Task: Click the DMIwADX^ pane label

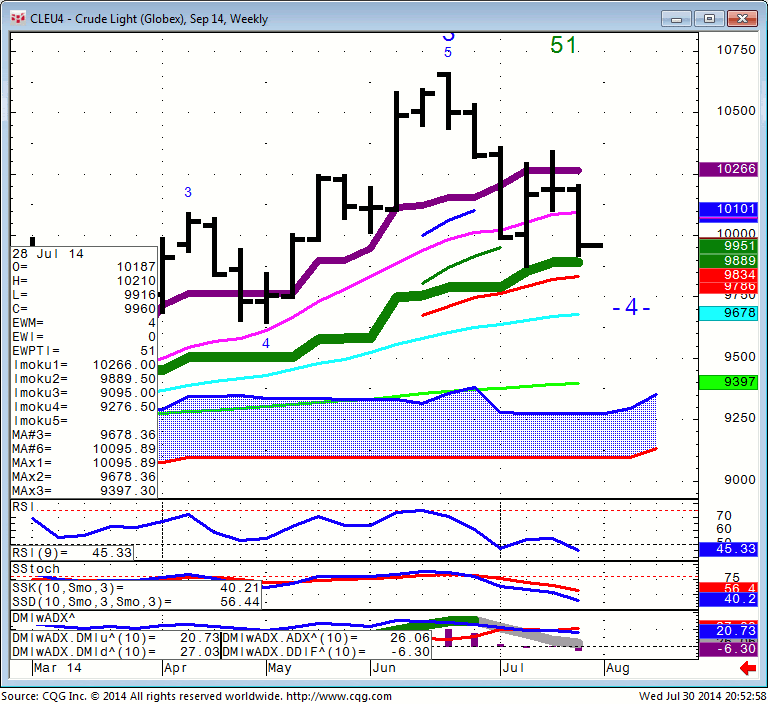Action: pos(44,618)
